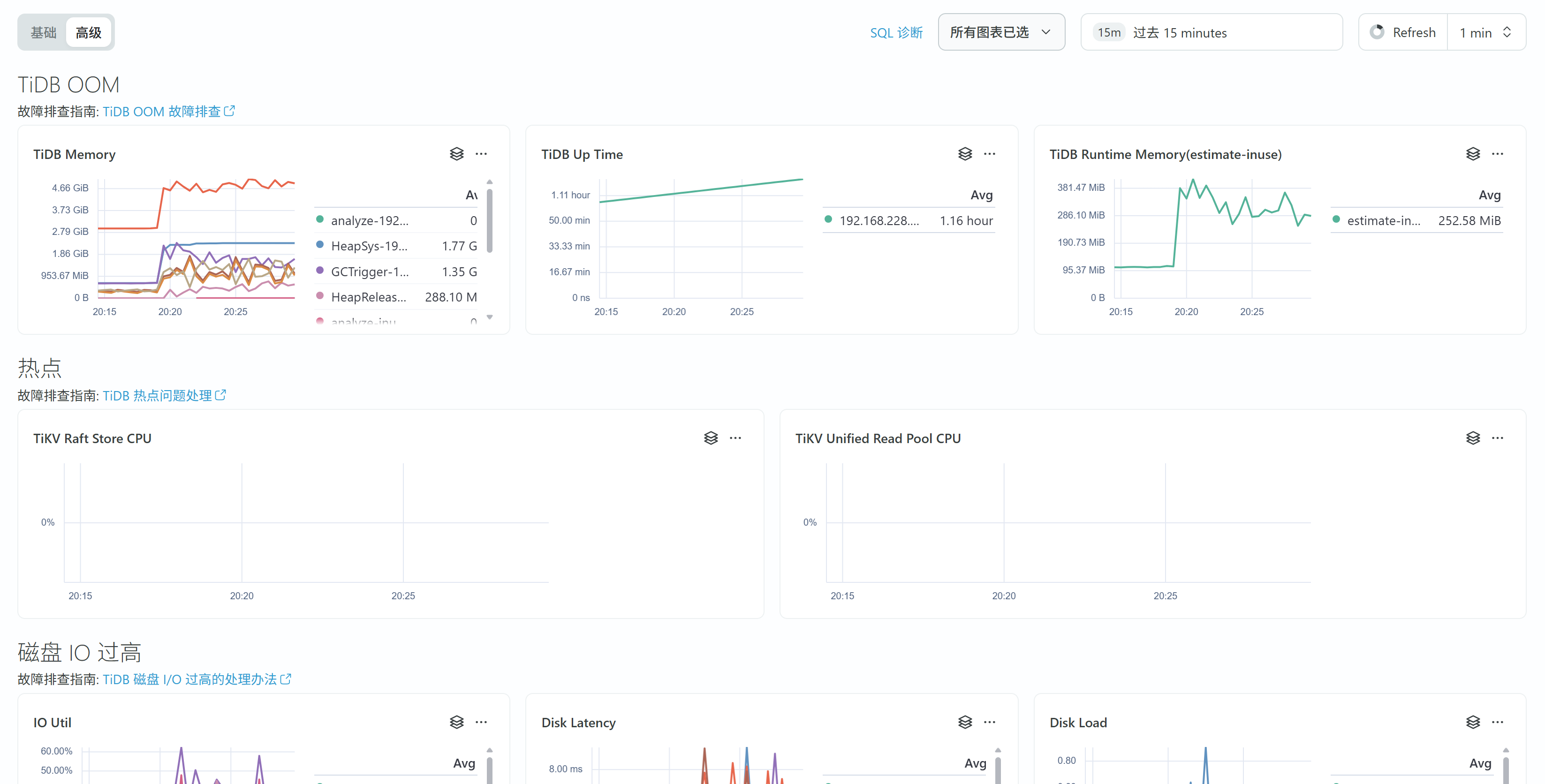The image size is (1545, 784).
Task: Click the Refresh button
Action: 1403,32
